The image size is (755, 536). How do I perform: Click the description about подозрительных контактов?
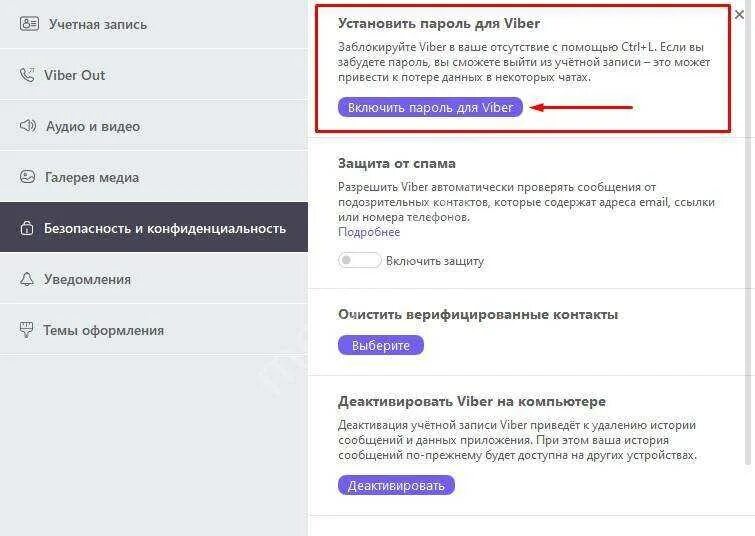click(526, 202)
